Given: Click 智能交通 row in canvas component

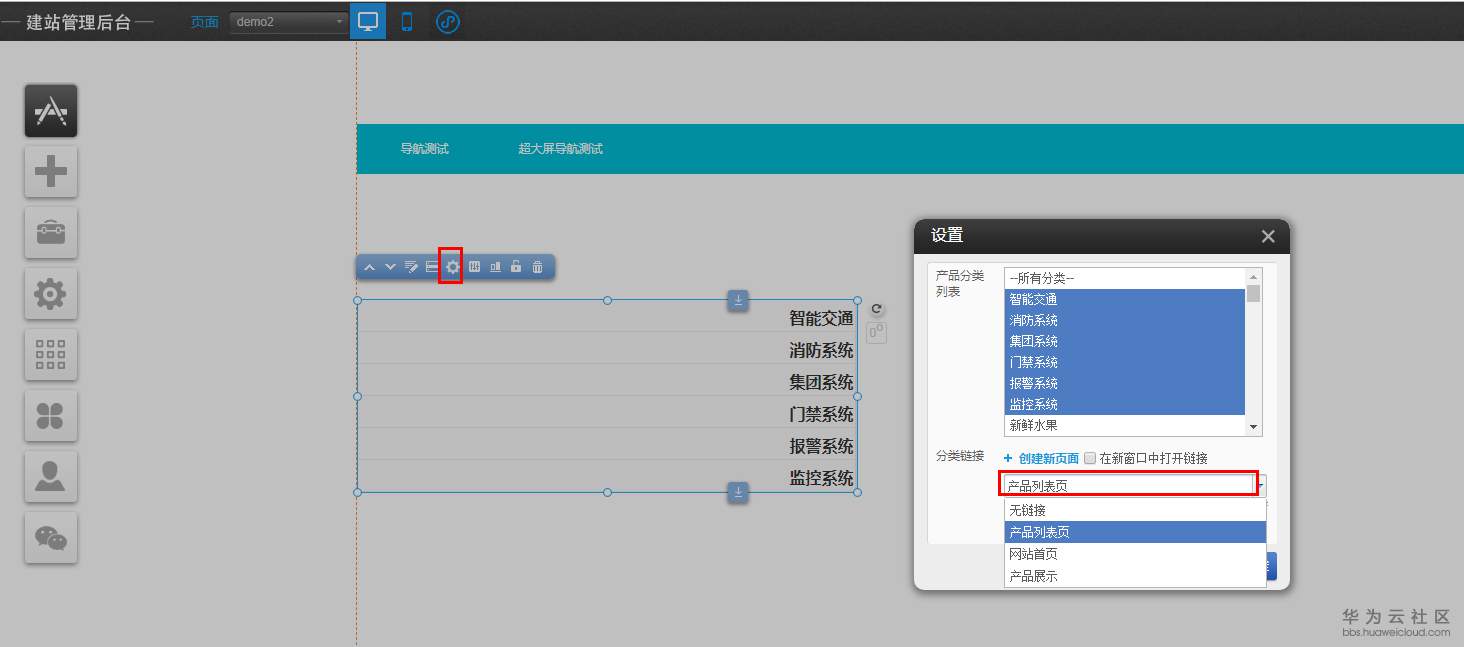Looking at the screenshot, I should point(607,318).
